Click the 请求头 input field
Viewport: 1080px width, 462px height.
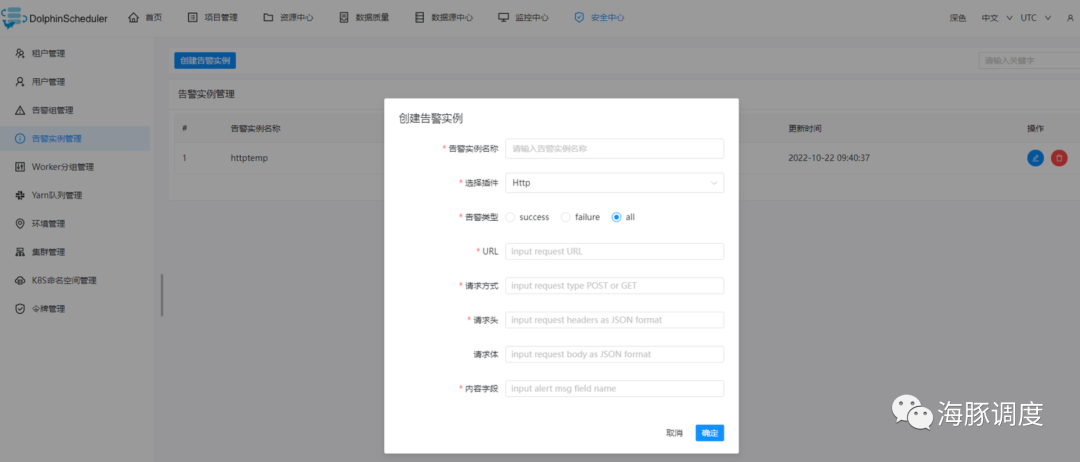coord(614,320)
